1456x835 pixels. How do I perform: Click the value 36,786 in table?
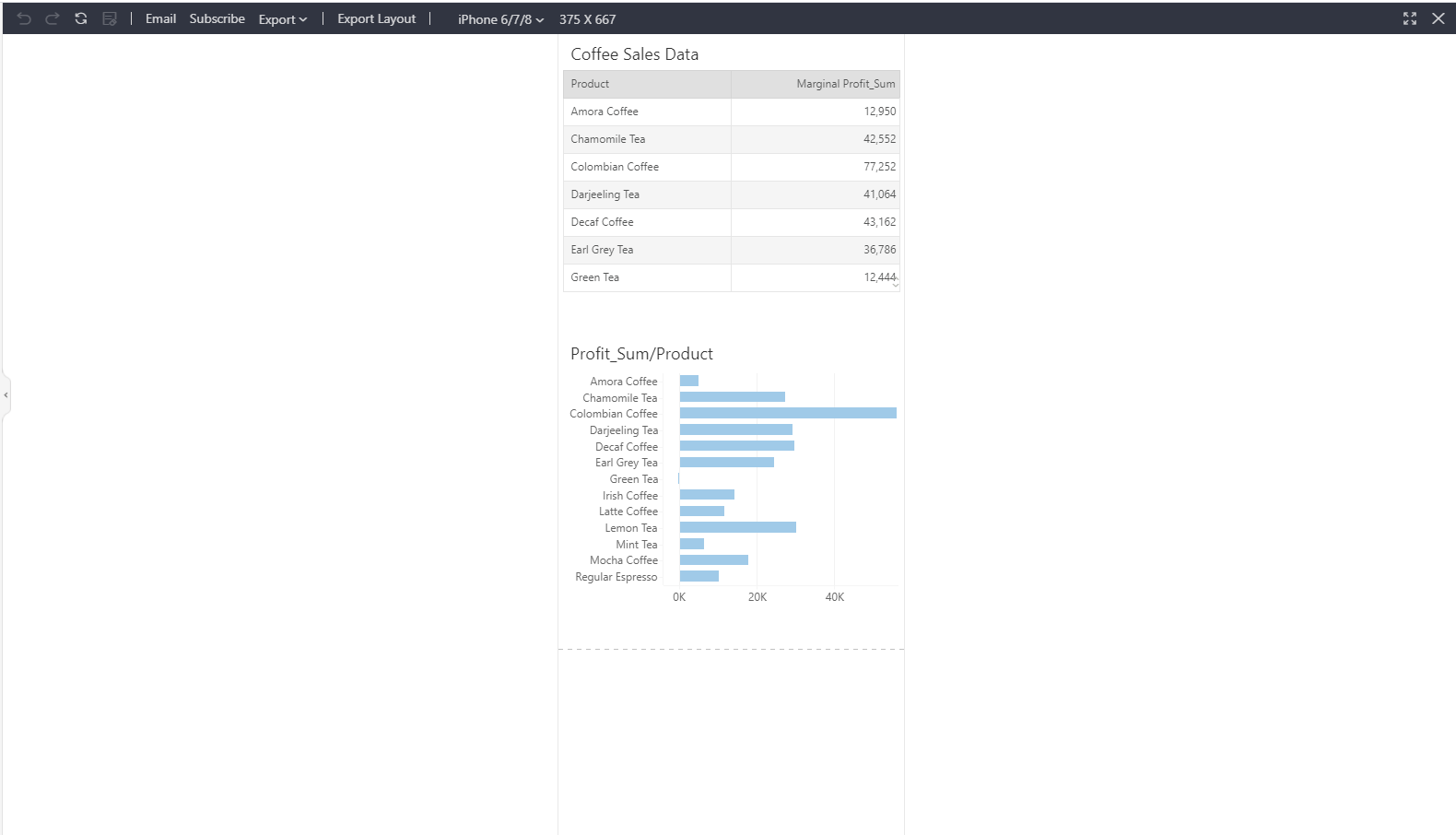pyautogui.click(x=879, y=250)
